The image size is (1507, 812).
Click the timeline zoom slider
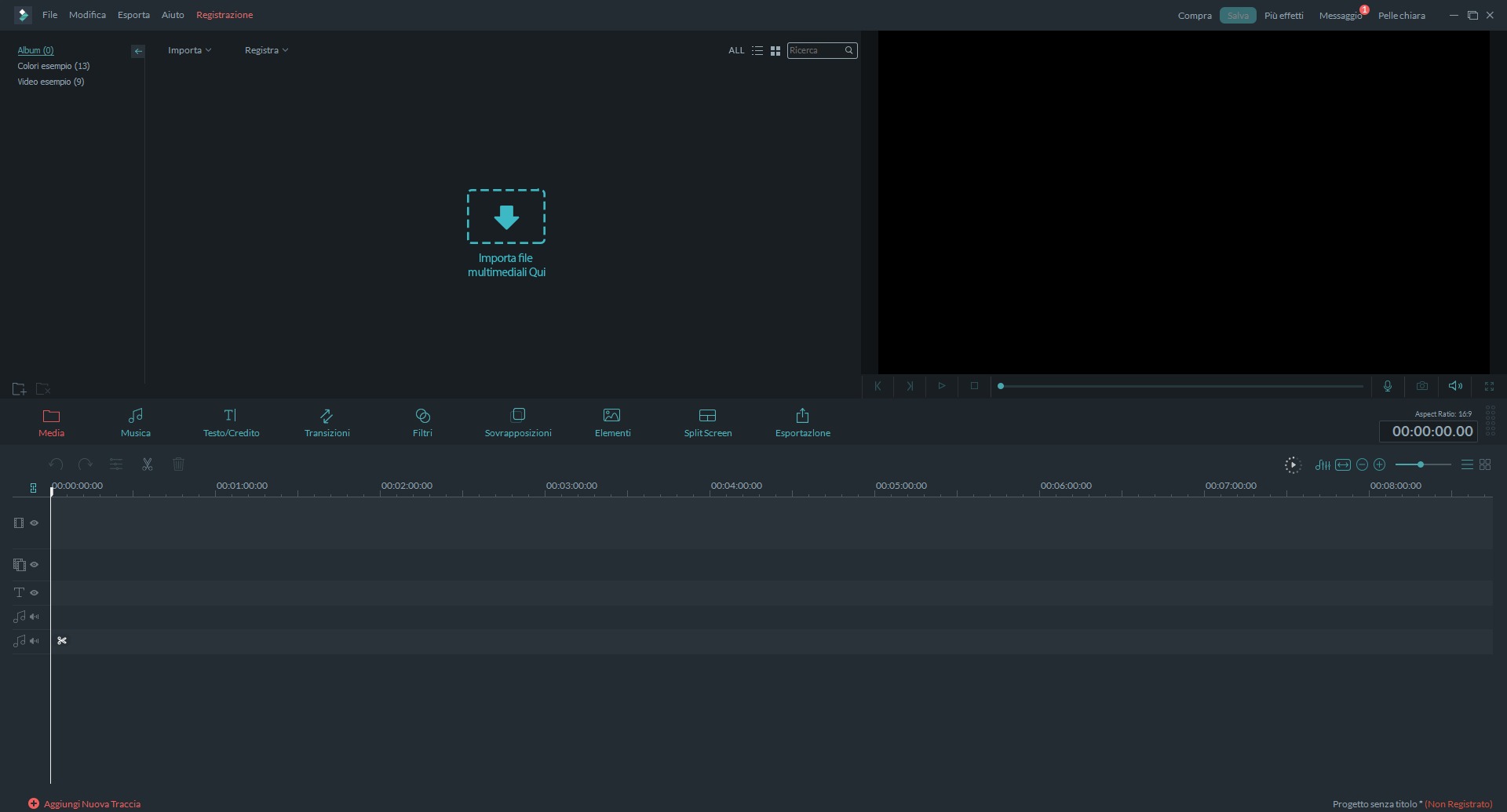click(x=1421, y=465)
